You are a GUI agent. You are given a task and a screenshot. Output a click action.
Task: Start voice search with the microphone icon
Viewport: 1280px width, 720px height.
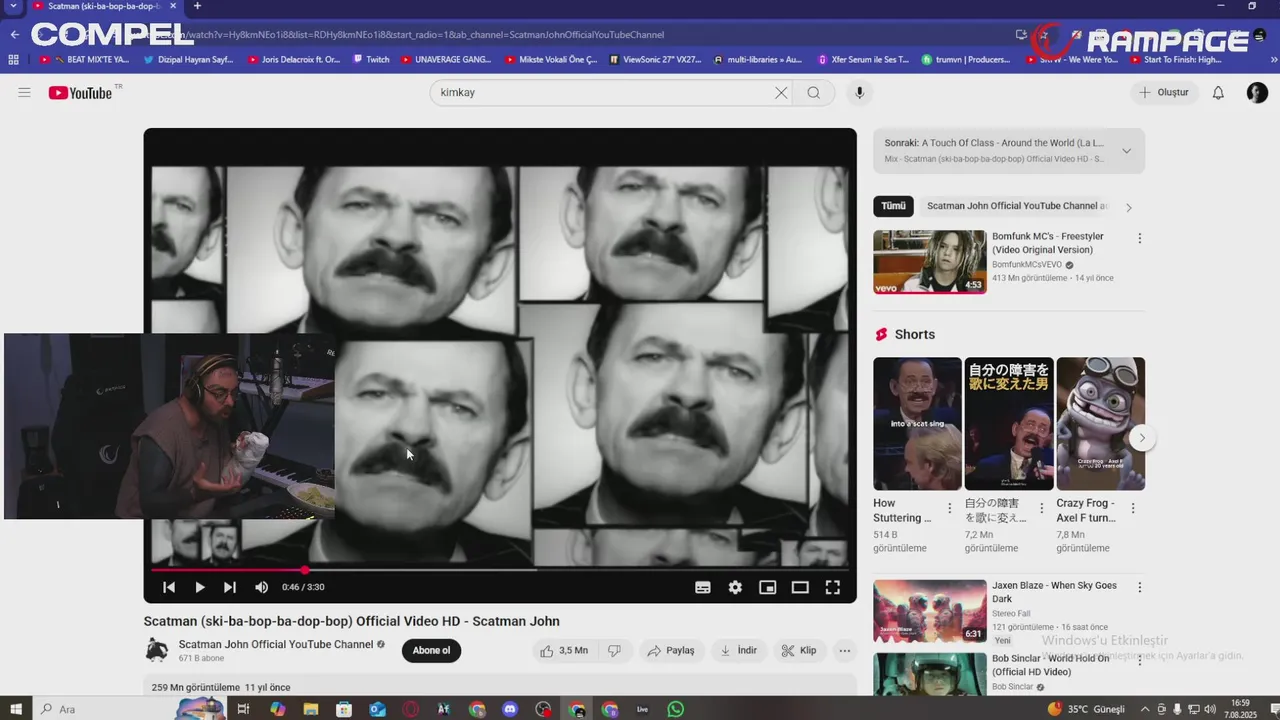click(x=859, y=93)
